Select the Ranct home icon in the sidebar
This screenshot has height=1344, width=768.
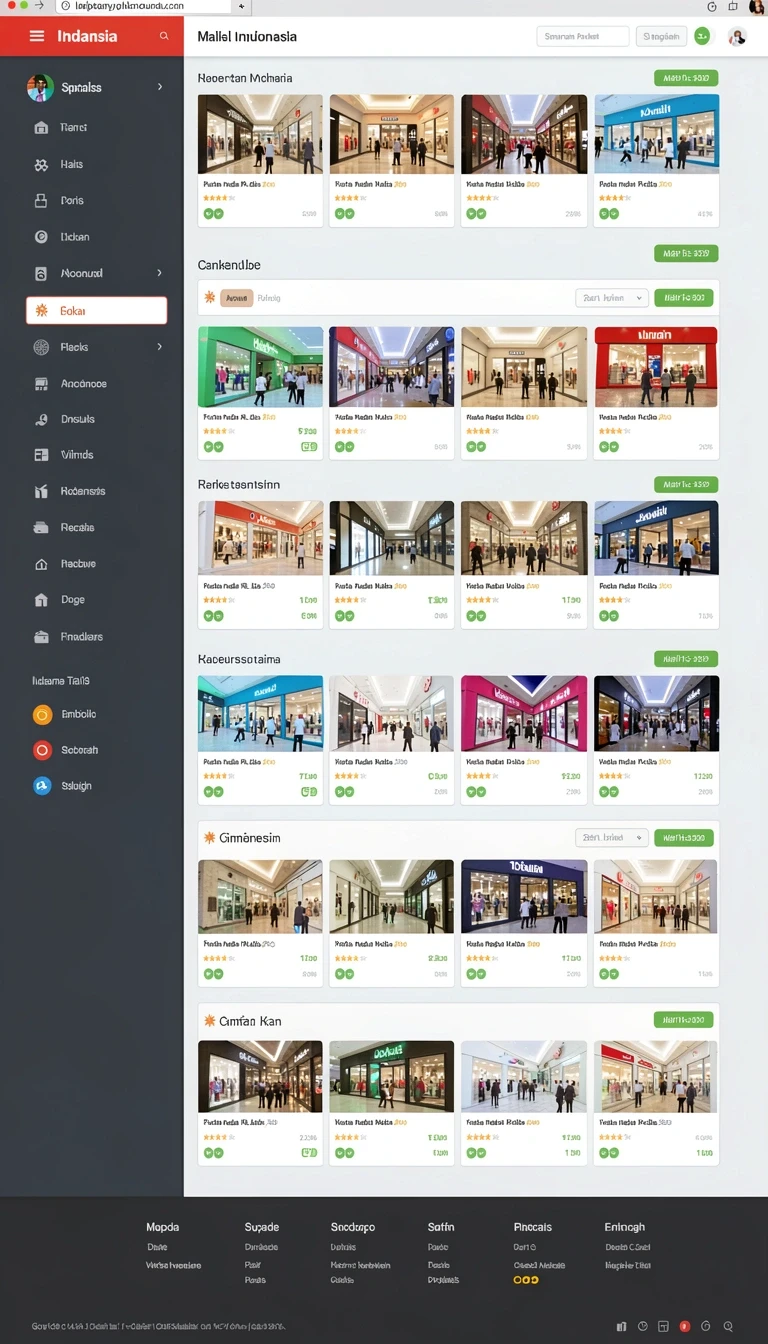coord(41,128)
